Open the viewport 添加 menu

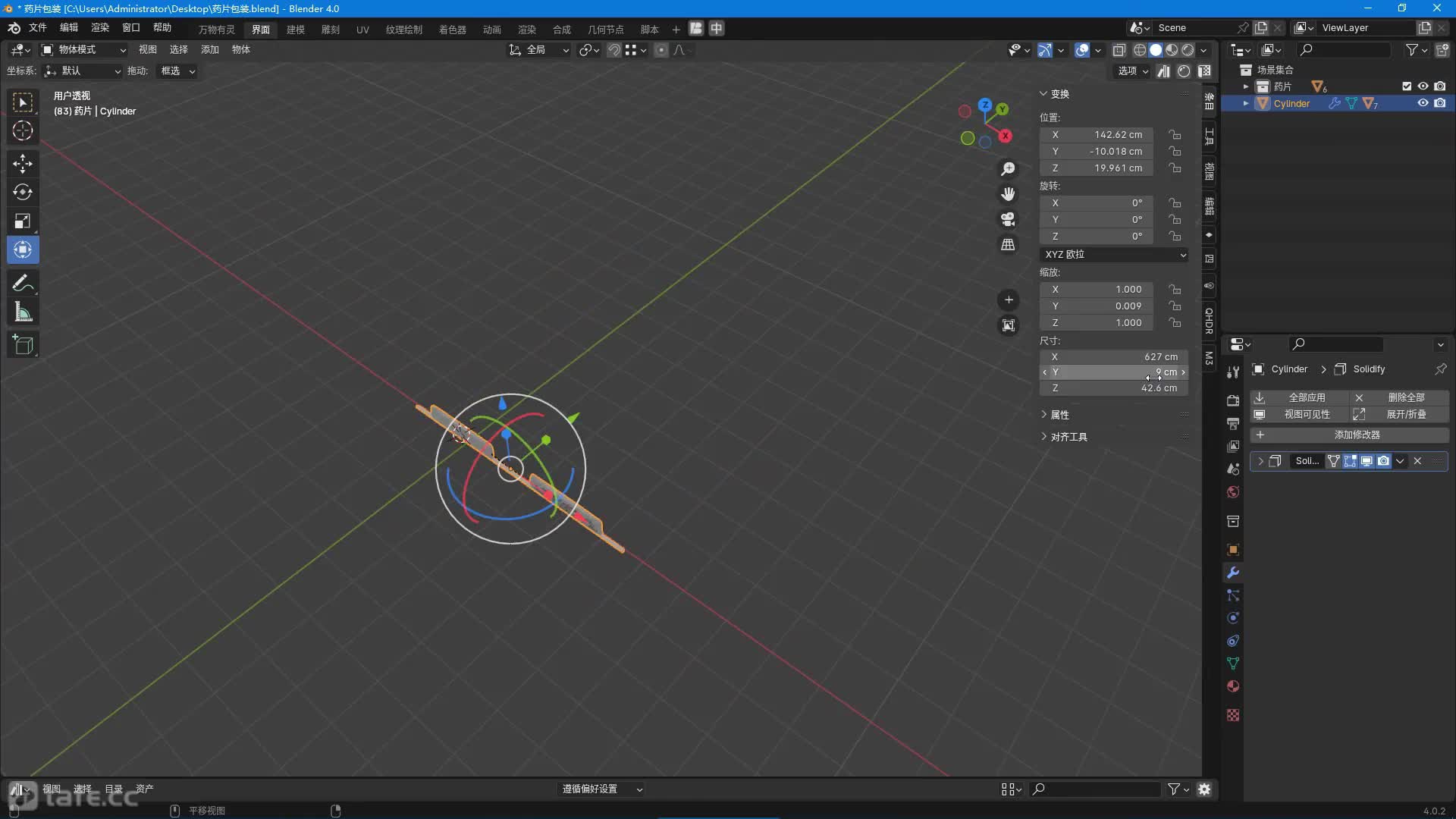click(x=210, y=49)
